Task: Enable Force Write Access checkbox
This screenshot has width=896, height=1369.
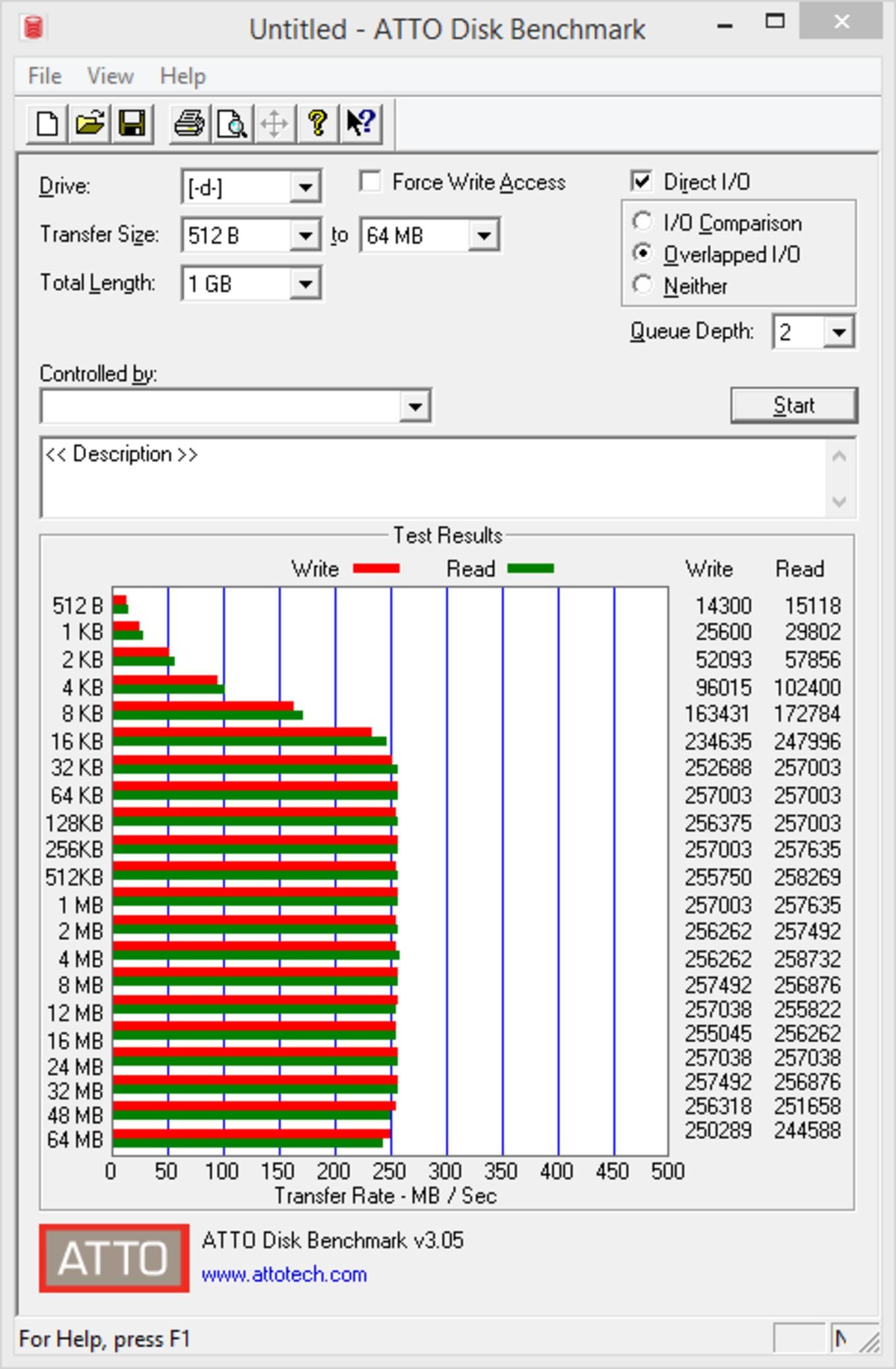Action: 370,181
